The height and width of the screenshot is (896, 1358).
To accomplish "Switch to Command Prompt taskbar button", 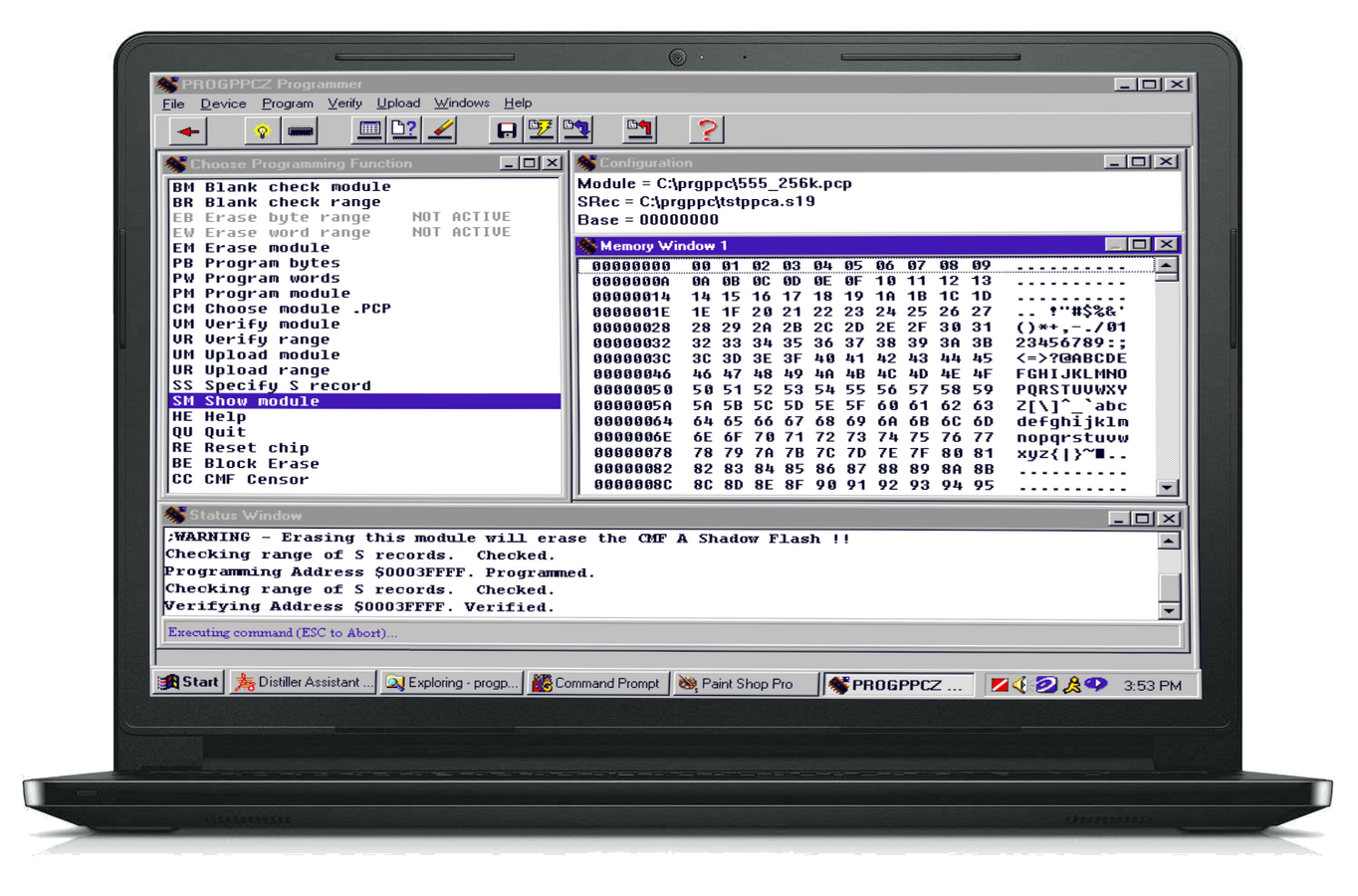I will coord(597,683).
